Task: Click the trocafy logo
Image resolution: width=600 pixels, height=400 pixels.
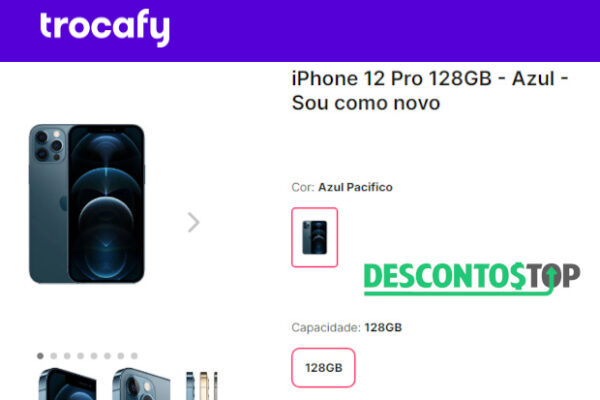Action: [105, 27]
